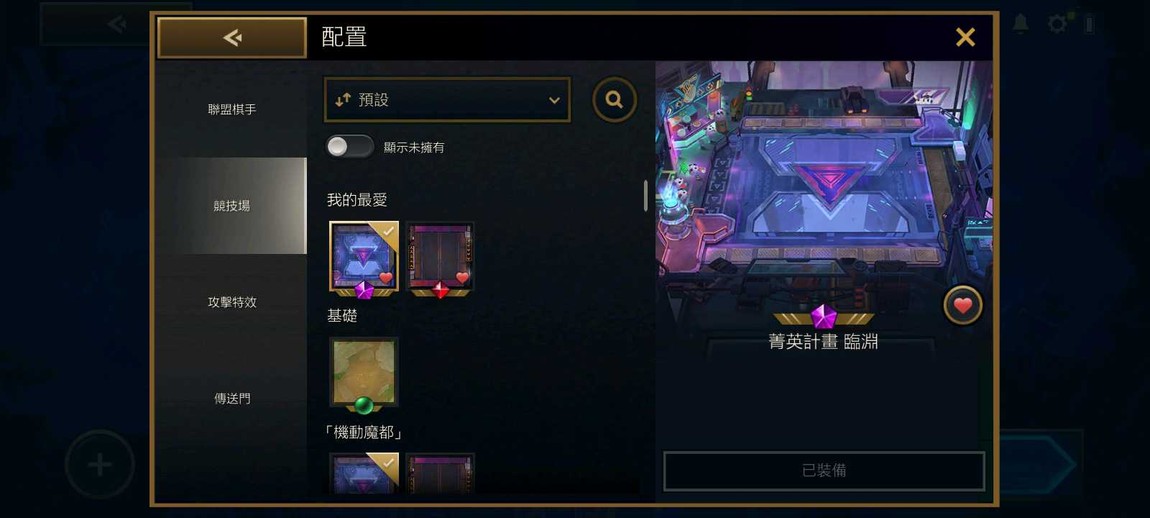Click the plus circle icon
Image resolution: width=1150 pixels, height=518 pixels.
tap(100, 464)
